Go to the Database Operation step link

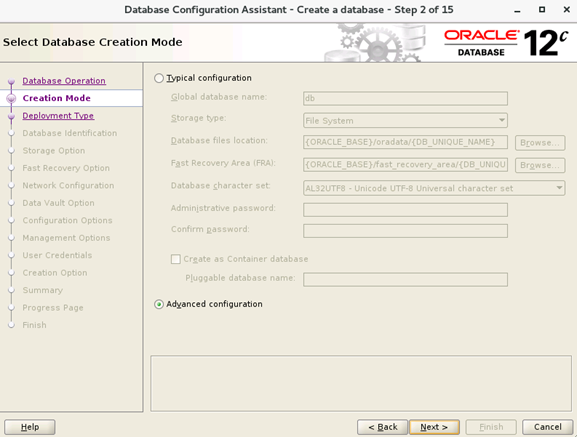pos(64,81)
